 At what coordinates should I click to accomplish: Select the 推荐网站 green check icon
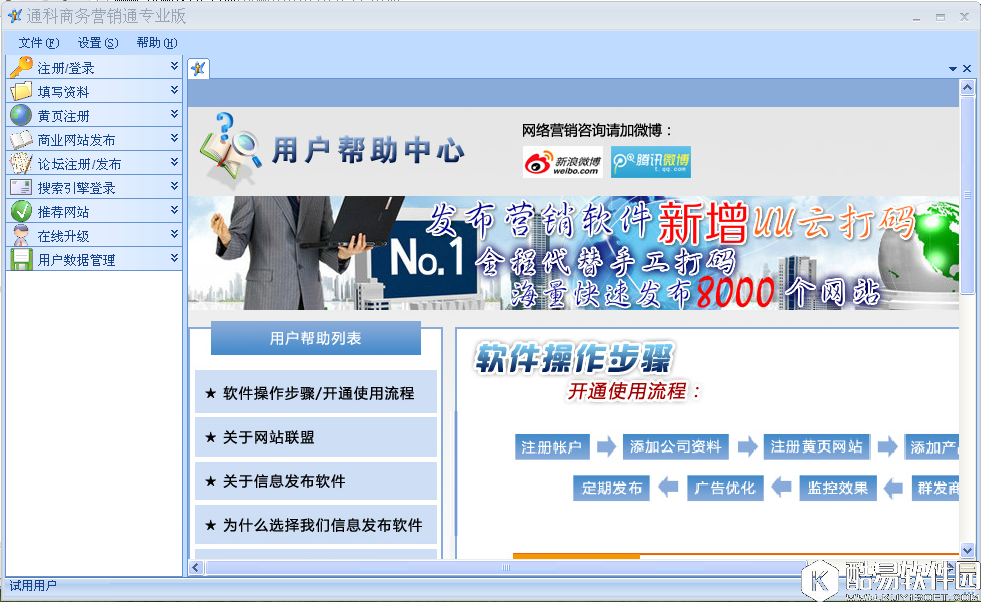click(x=20, y=211)
